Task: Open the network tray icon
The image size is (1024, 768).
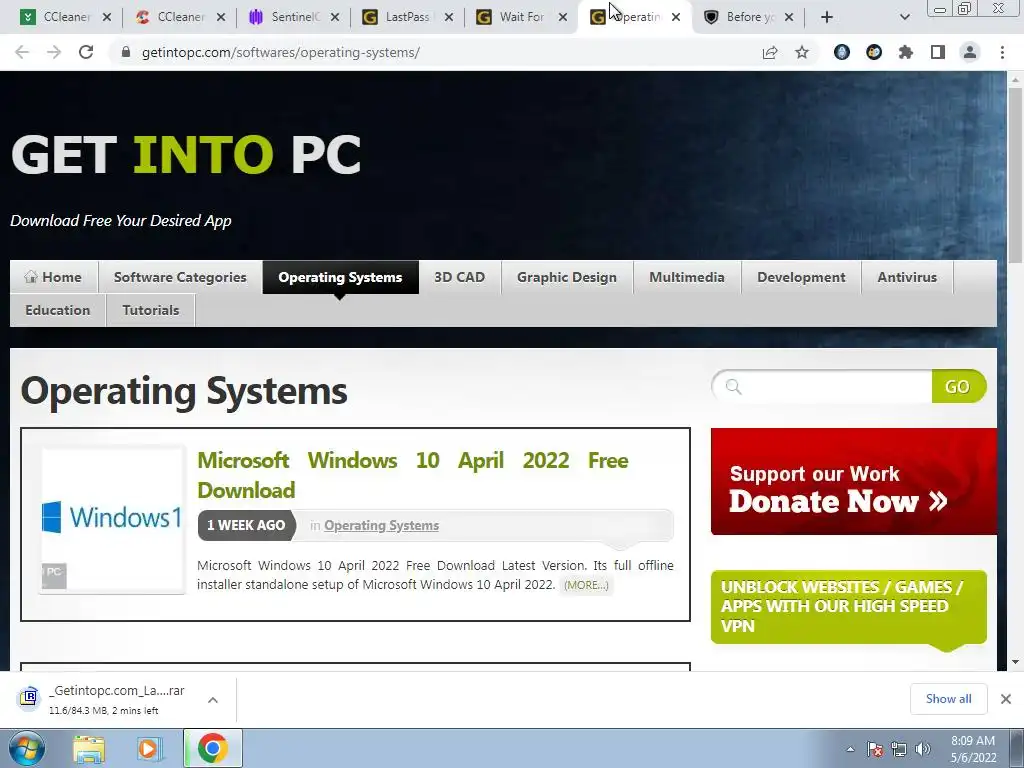Action: (x=899, y=749)
